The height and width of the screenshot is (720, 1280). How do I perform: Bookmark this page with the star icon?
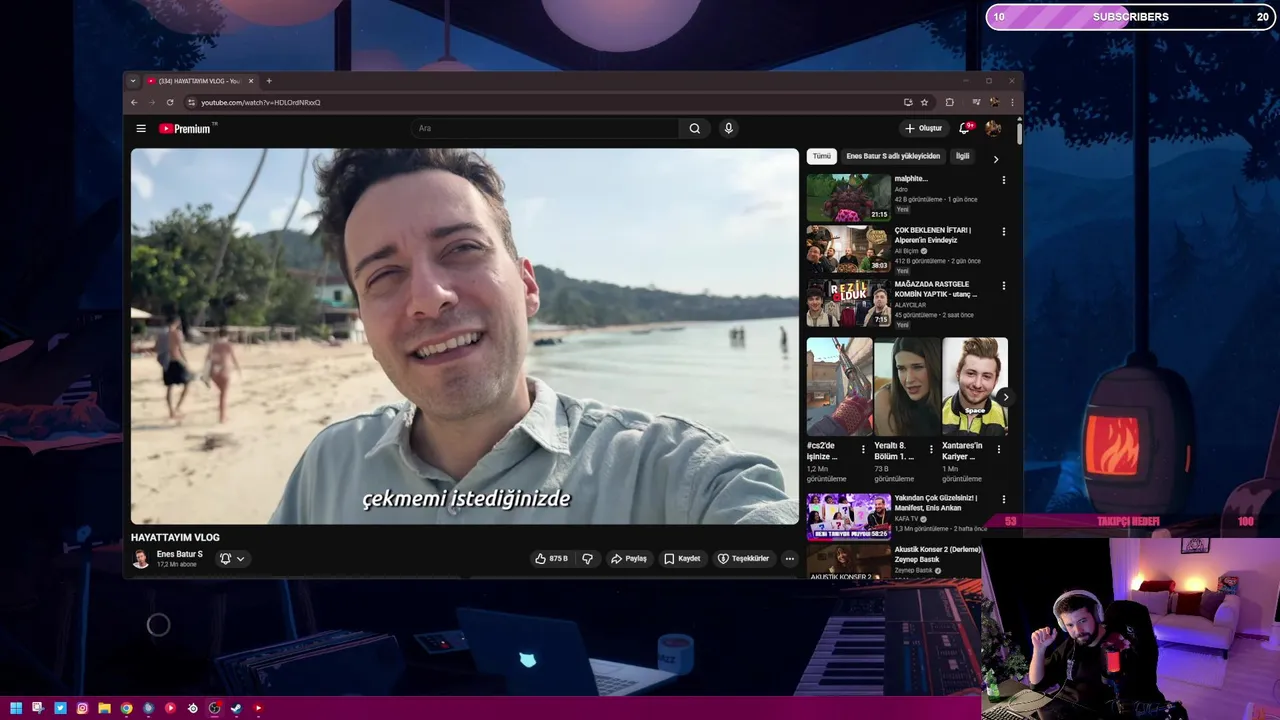[x=924, y=102]
